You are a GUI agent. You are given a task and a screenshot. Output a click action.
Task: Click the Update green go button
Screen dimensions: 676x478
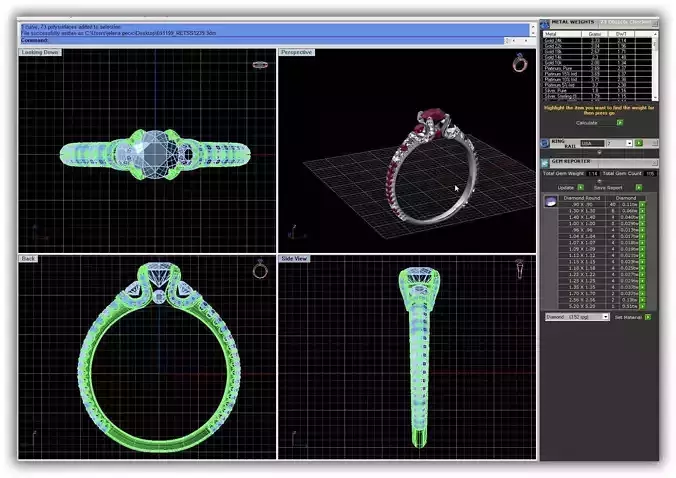coord(581,187)
